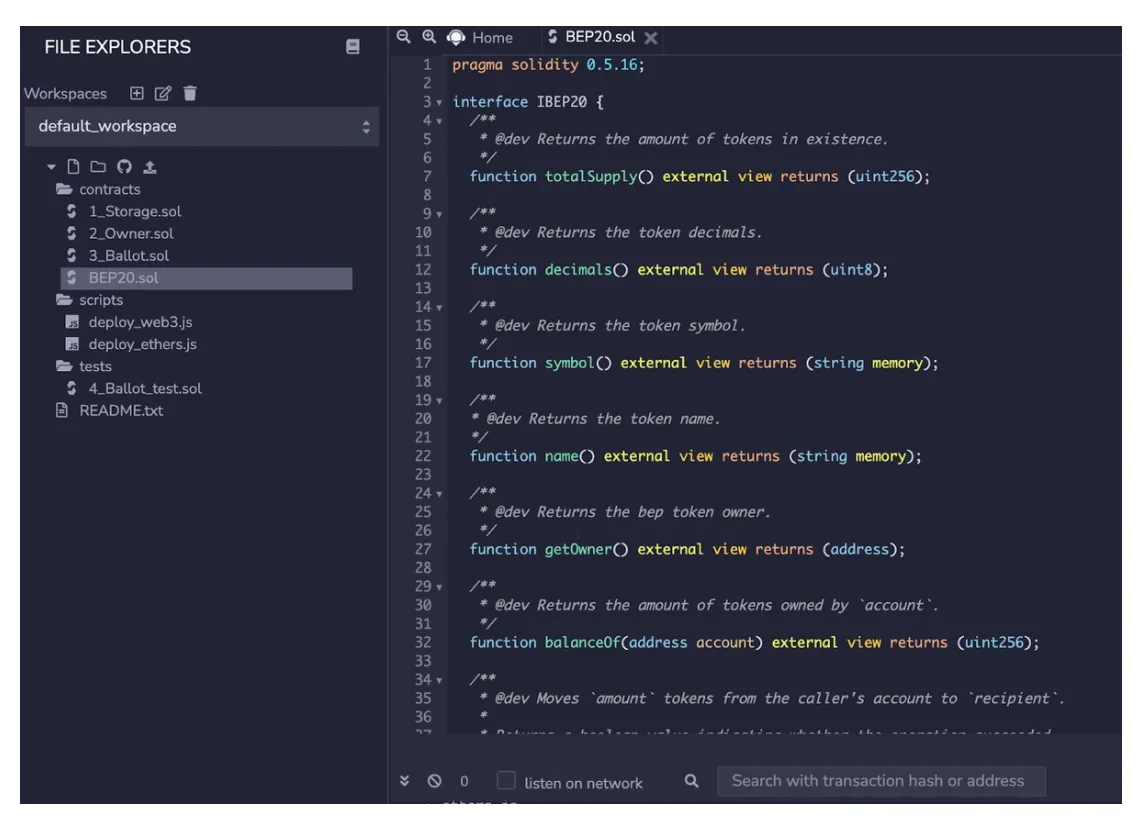1142x830 pixels.
Task: Publish to GitHub gist icon
Action: click(x=125, y=167)
